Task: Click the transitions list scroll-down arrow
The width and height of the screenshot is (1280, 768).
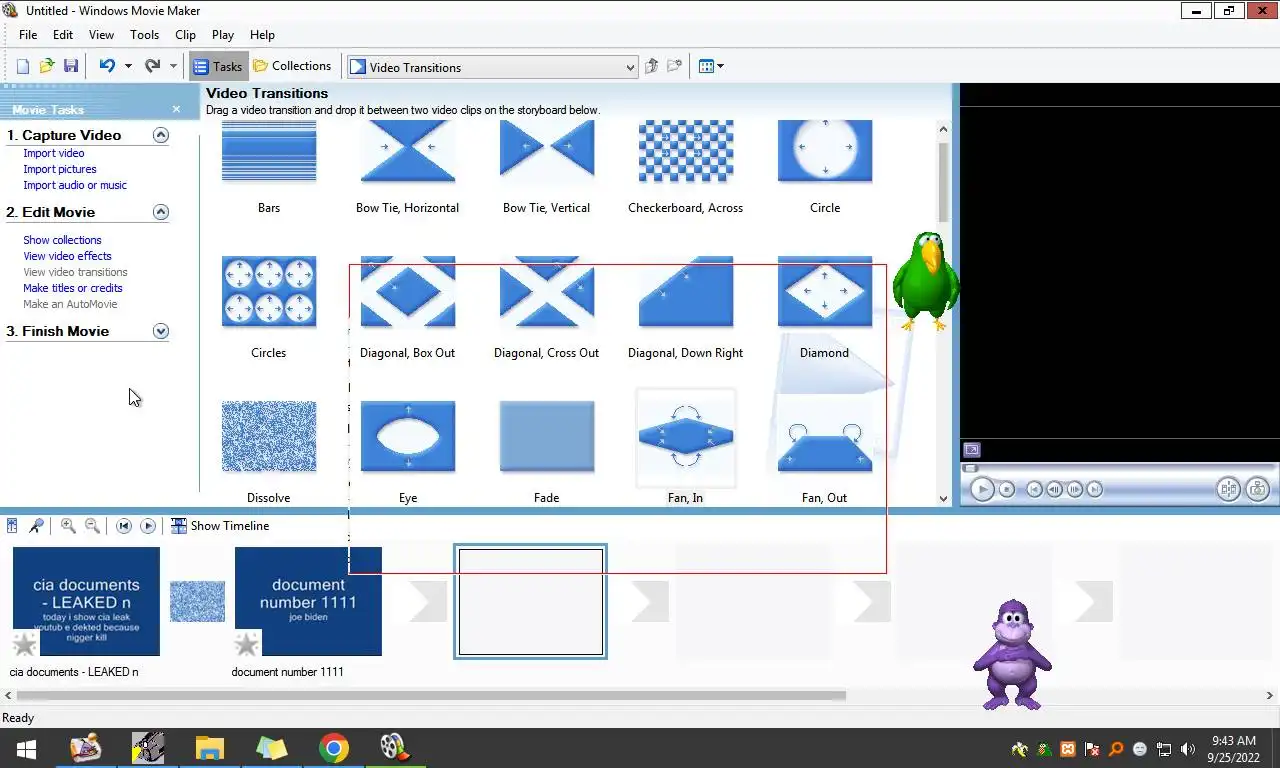Action: pos(943,498)
